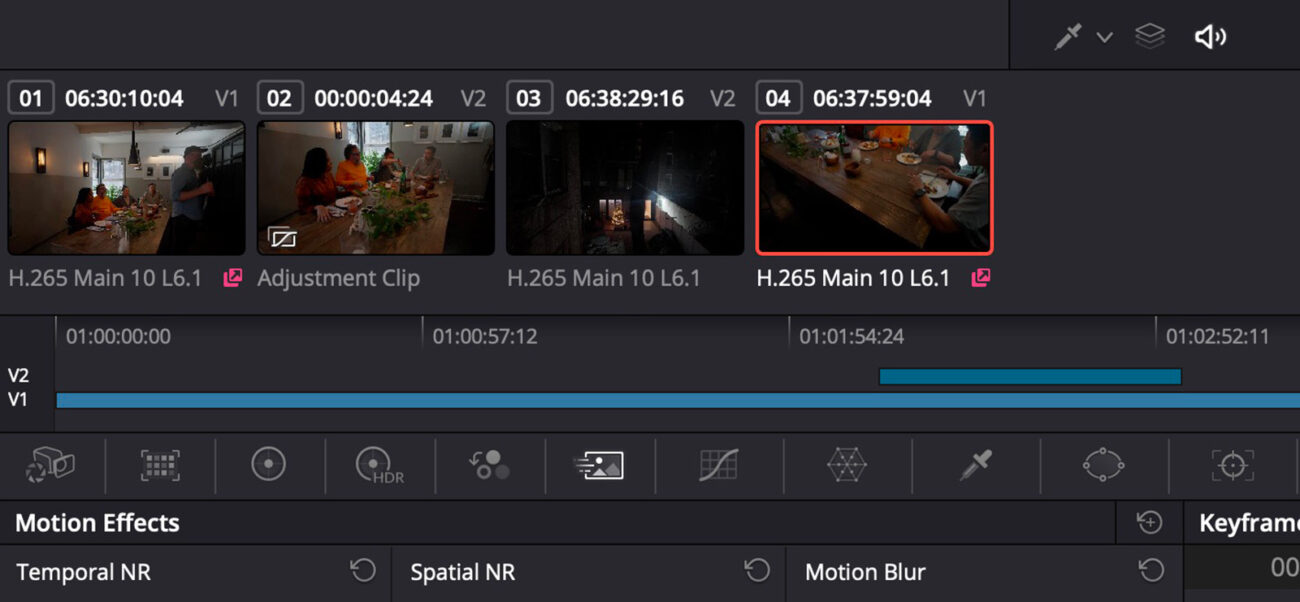
Task: Mute timeline audio with the speaker icon
Action: click(x=1210, y=36)
